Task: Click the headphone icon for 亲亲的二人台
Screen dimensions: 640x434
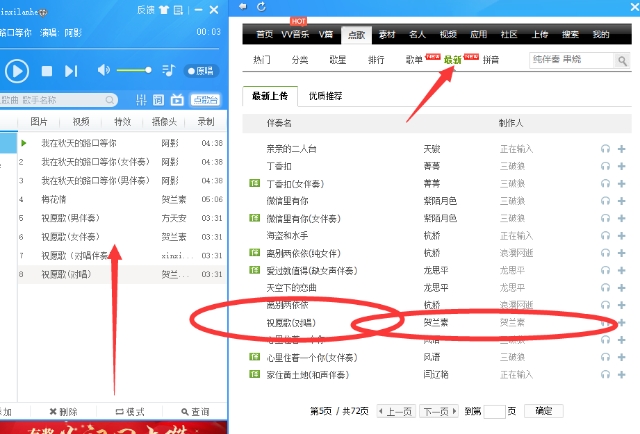Action: (604, 148)
